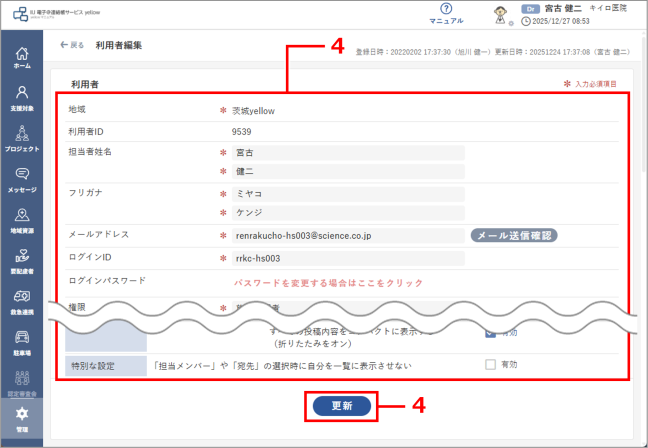Screen dimensions: 648x448
Task: Select the 地域資源 sidebar icon
Action: coord(21,218)
